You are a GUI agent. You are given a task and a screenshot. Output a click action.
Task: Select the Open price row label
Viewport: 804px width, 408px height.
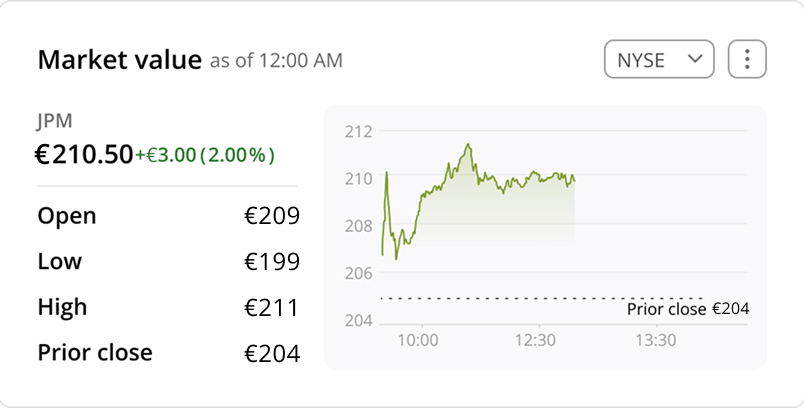66,215
